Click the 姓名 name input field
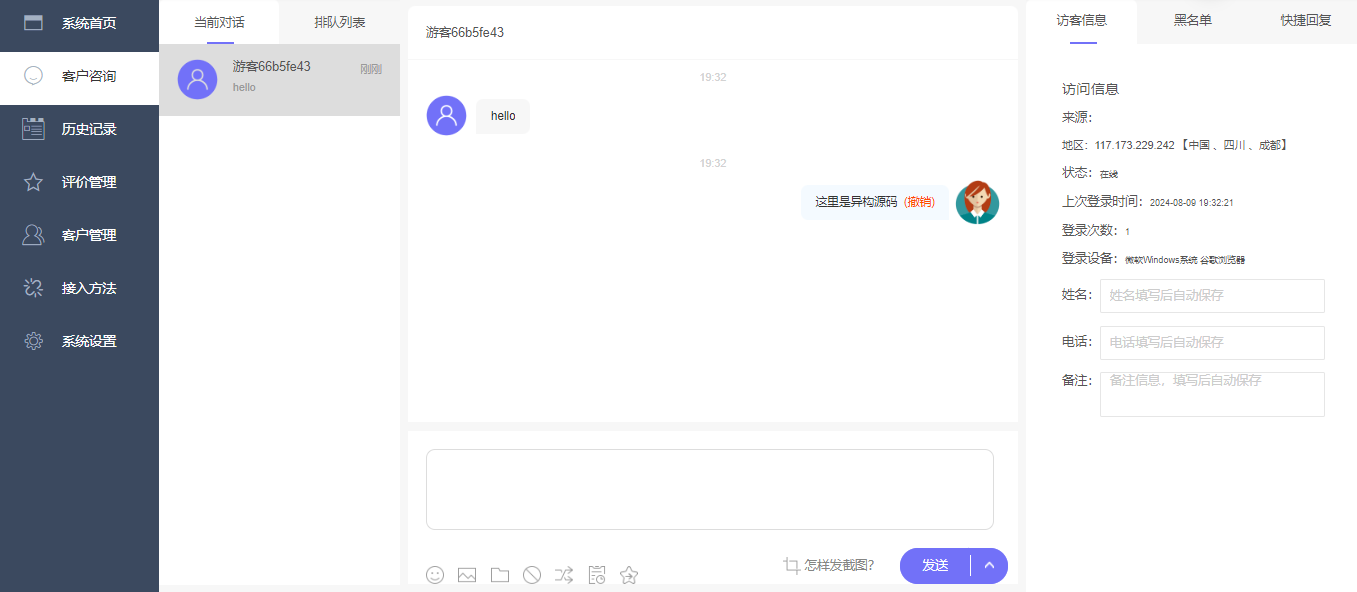1357x592 pixels. pos(1211,295)
